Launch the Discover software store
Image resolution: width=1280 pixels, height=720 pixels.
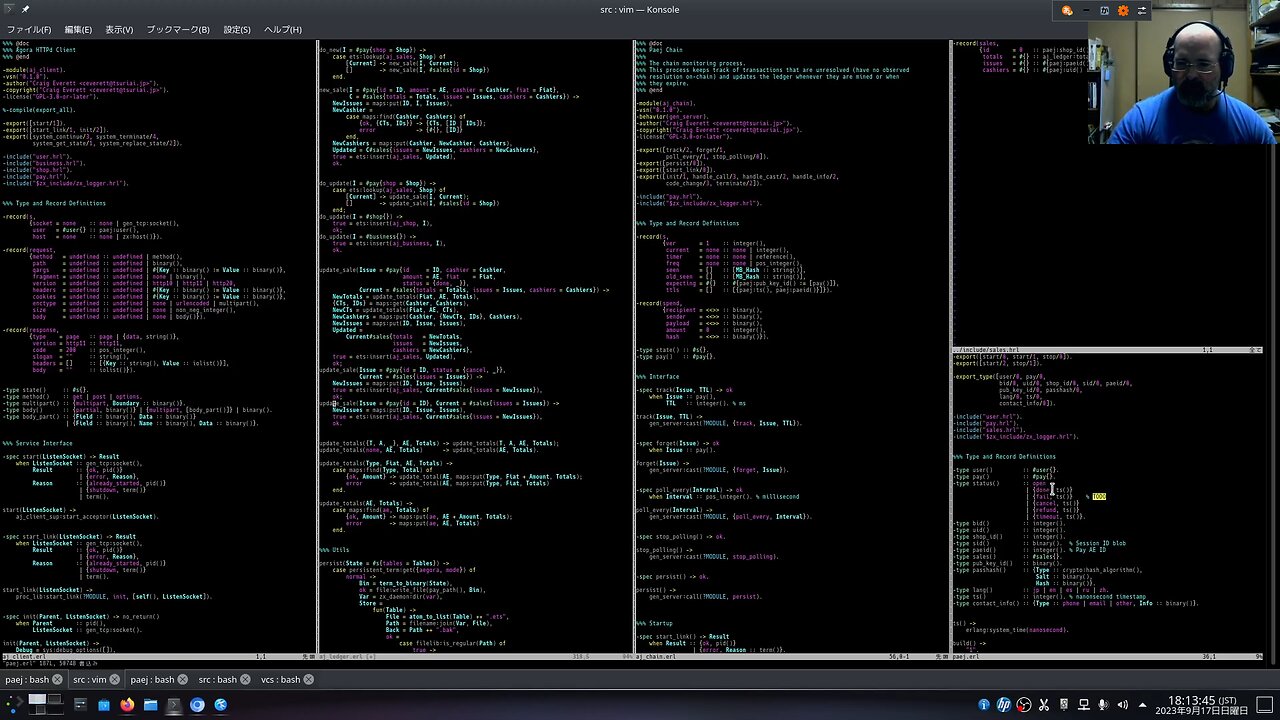104,705
